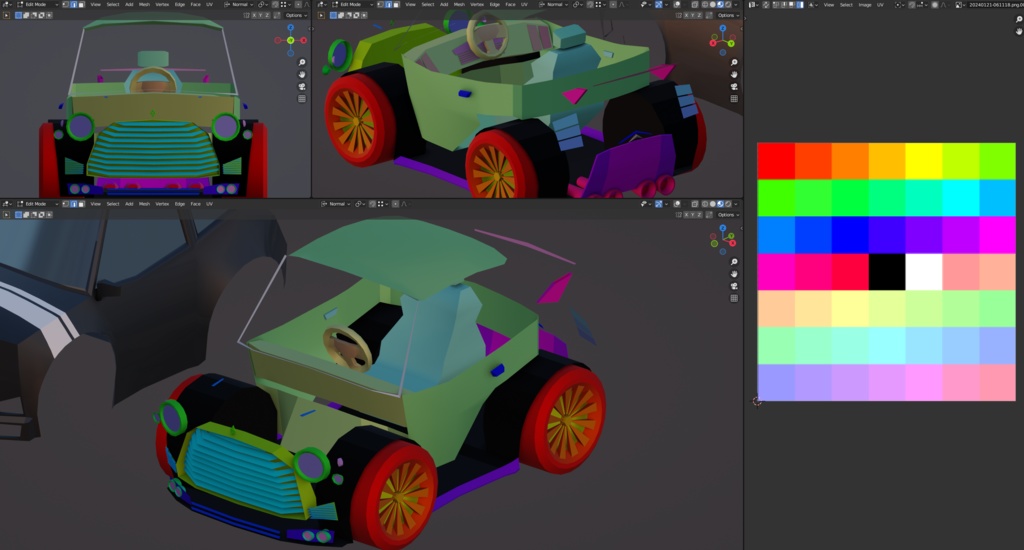
Task: Click navigation gizmo in top-left viewport
Action: (x=291, y=40)
